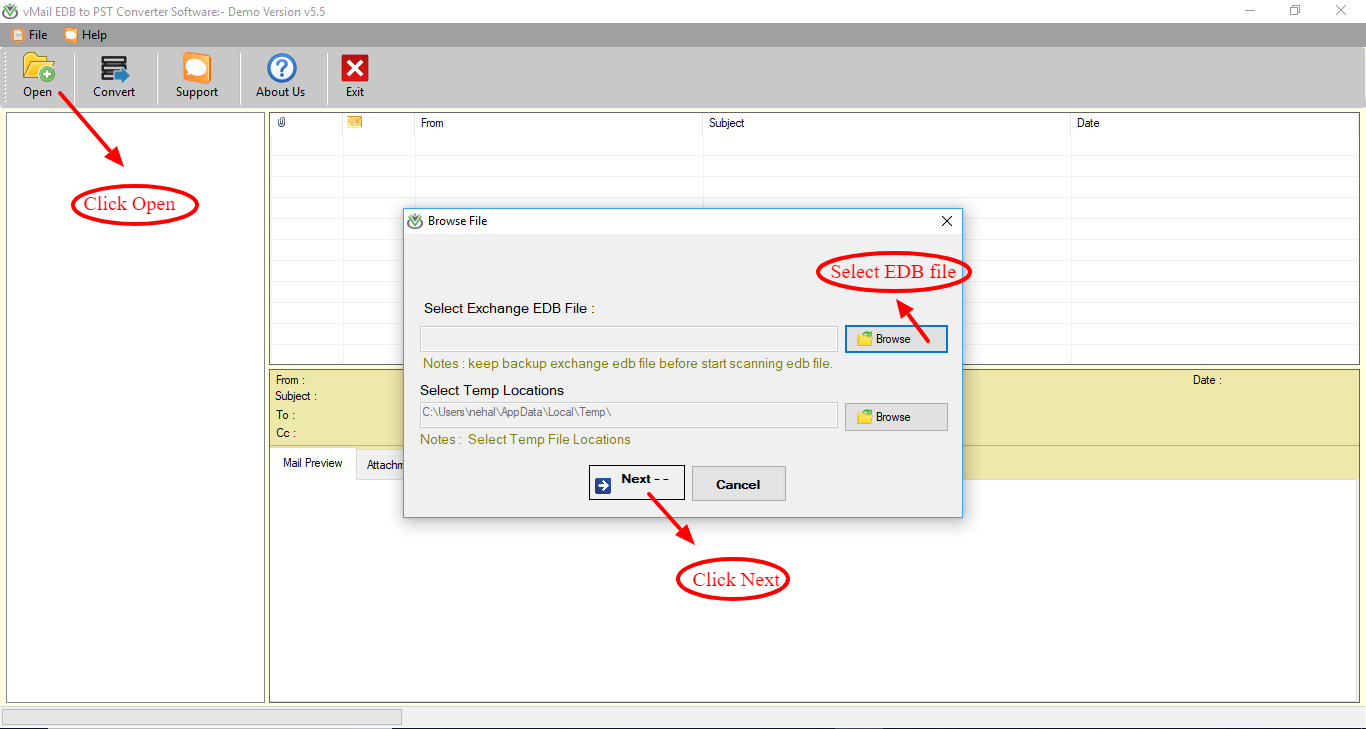Click the progress bar in the status bar
This screenshot has width=1366, height=729.
[202, 717]
